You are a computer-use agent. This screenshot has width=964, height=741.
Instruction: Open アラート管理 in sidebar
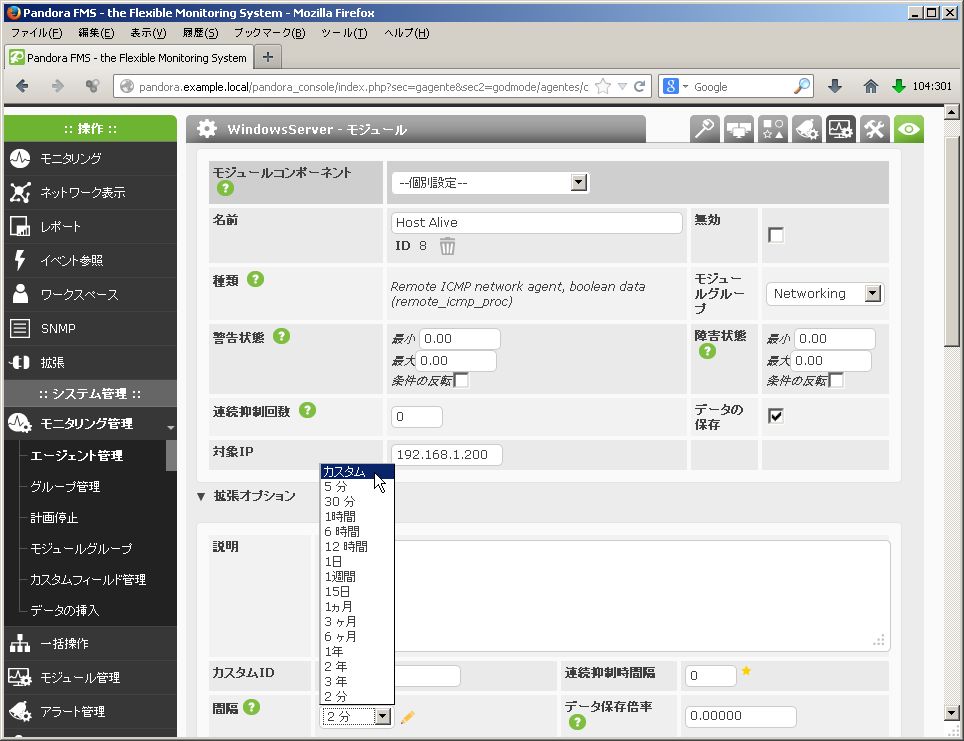coord(90,711)
